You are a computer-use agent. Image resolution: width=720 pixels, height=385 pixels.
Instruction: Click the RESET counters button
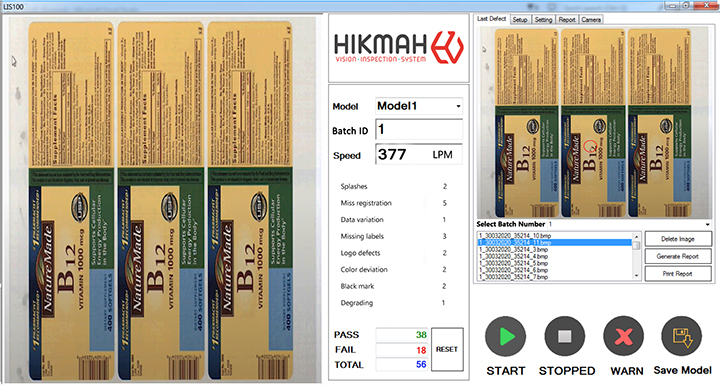tap(447, 349)
